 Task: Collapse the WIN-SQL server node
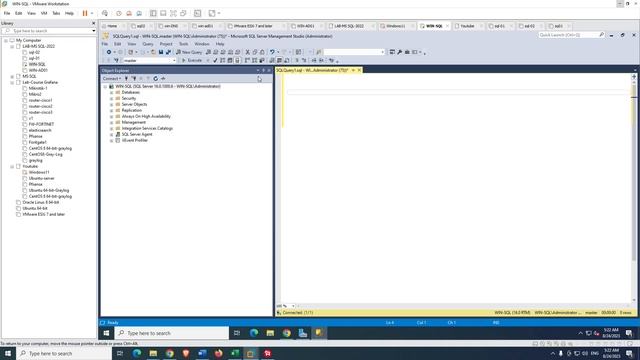105,87
